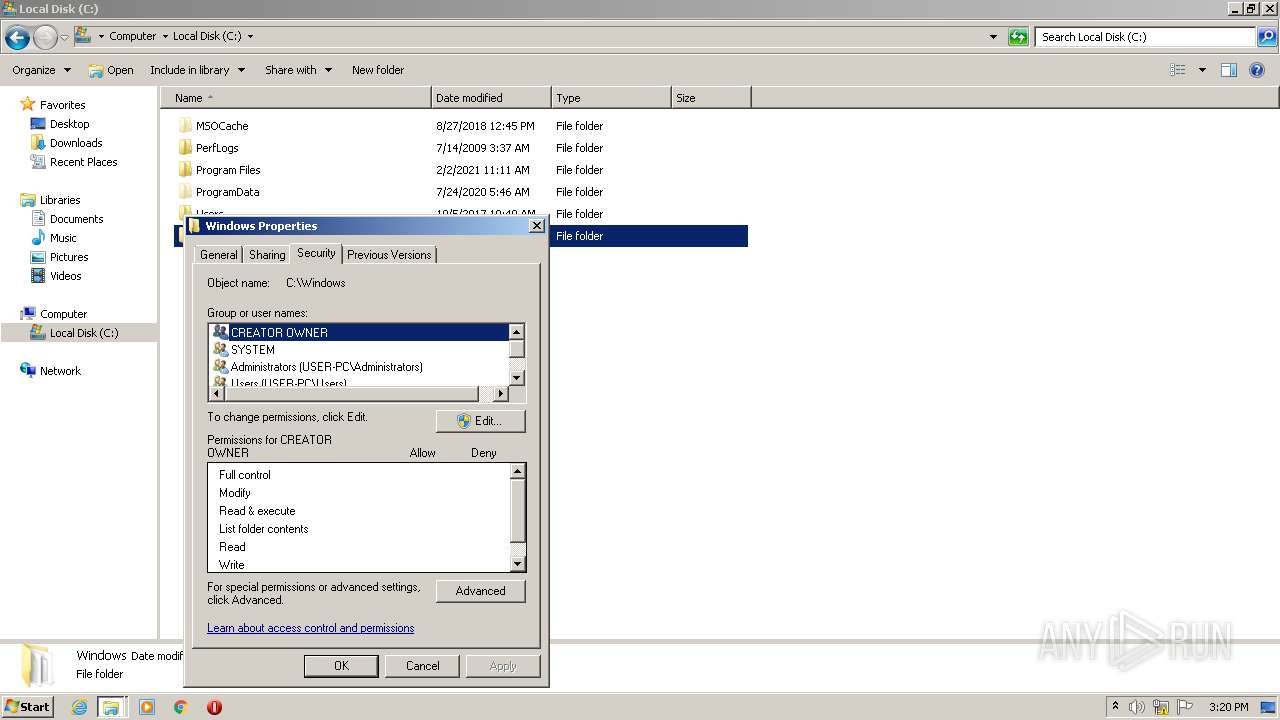This screenshot has height=720, width=1280.
Task: Select SYSTEM in user list
Action: [x=360, y=350]
